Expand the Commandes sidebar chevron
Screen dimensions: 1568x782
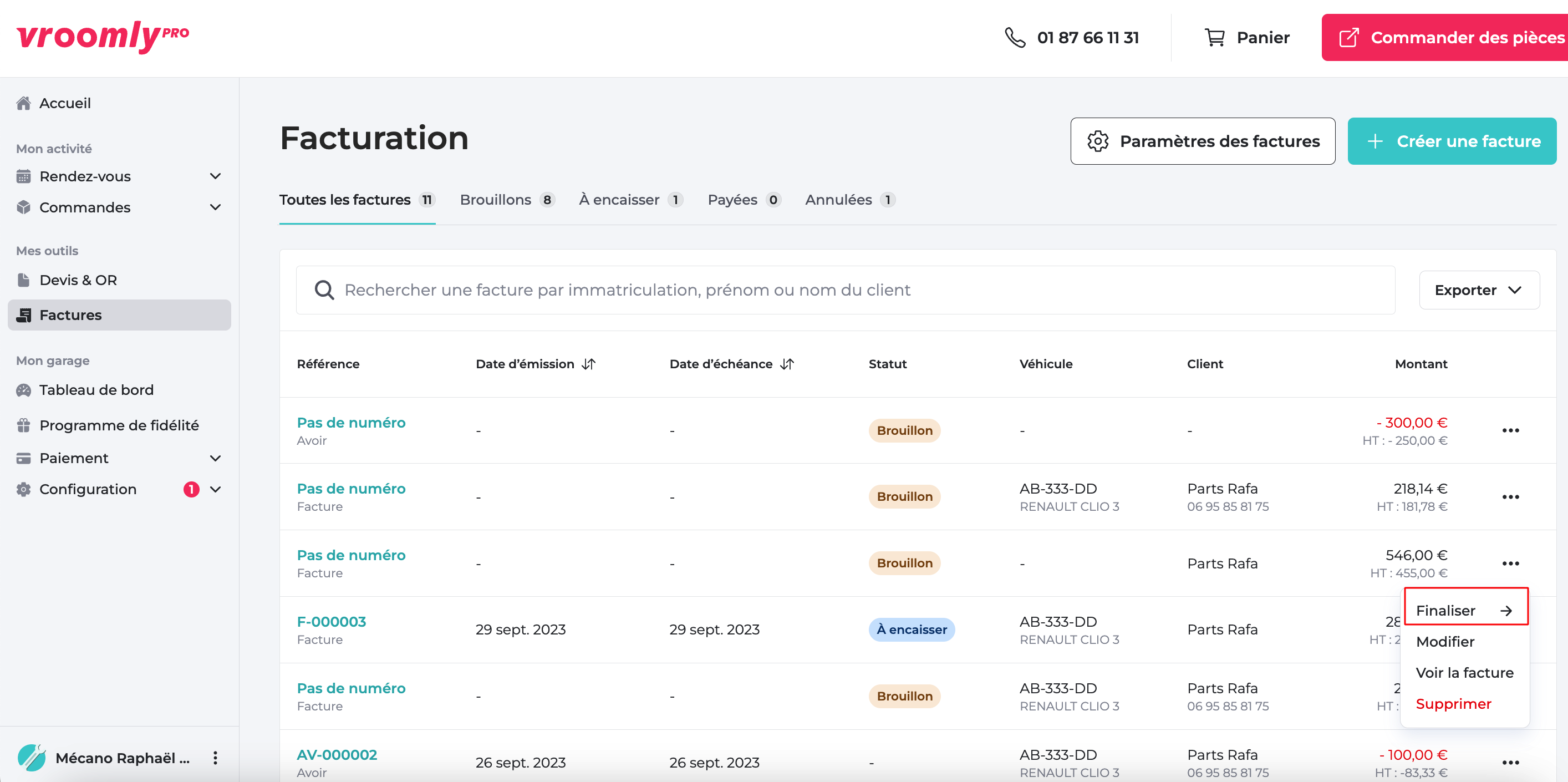(215, 207)
